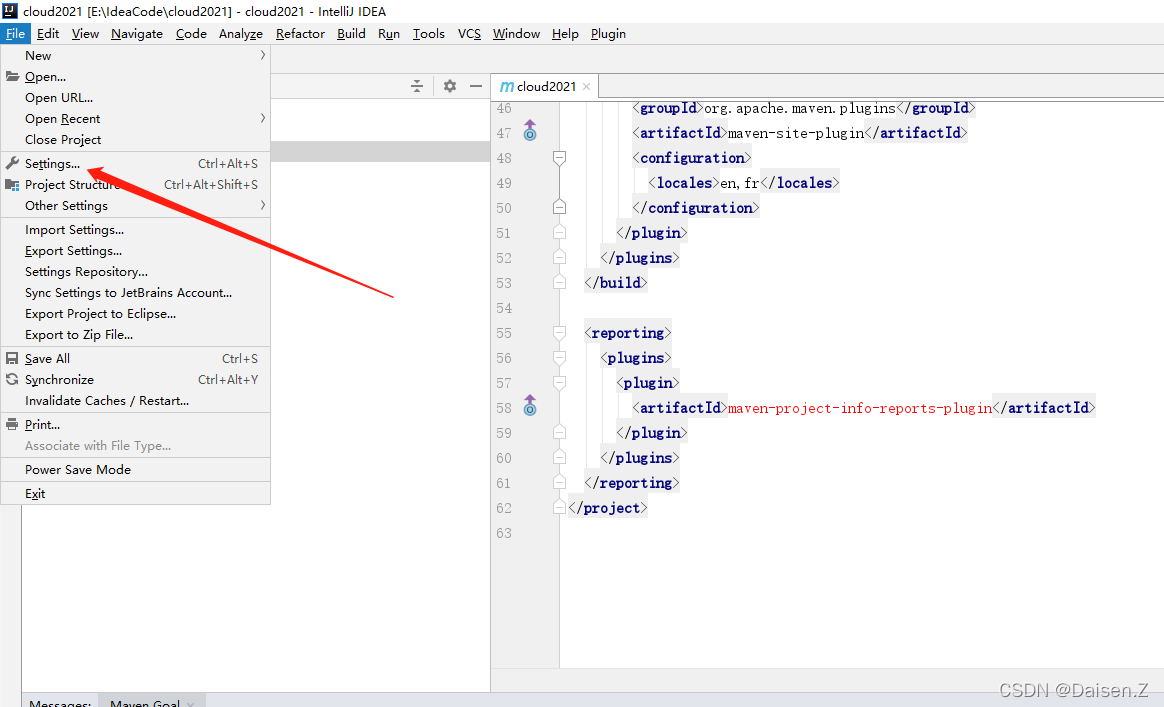The height and width of the screenshot is (707, 1164).
Task: Click the gutter marker on line 58
Action: coord(530,405)
